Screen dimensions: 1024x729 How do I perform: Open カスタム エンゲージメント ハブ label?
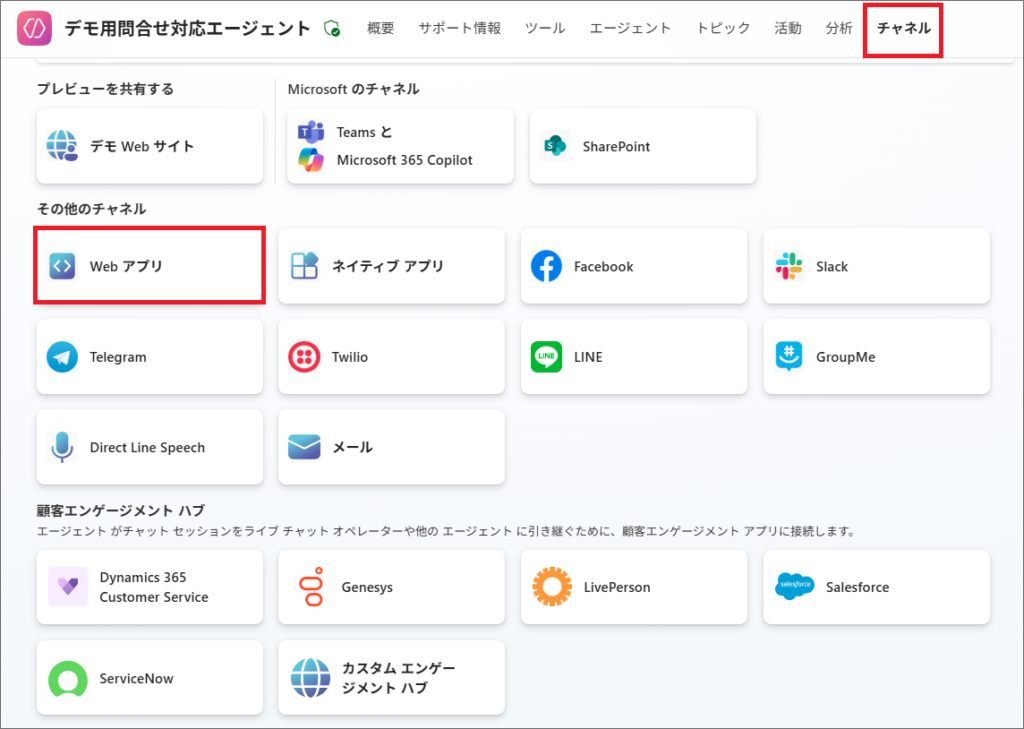tap(398, 678)
